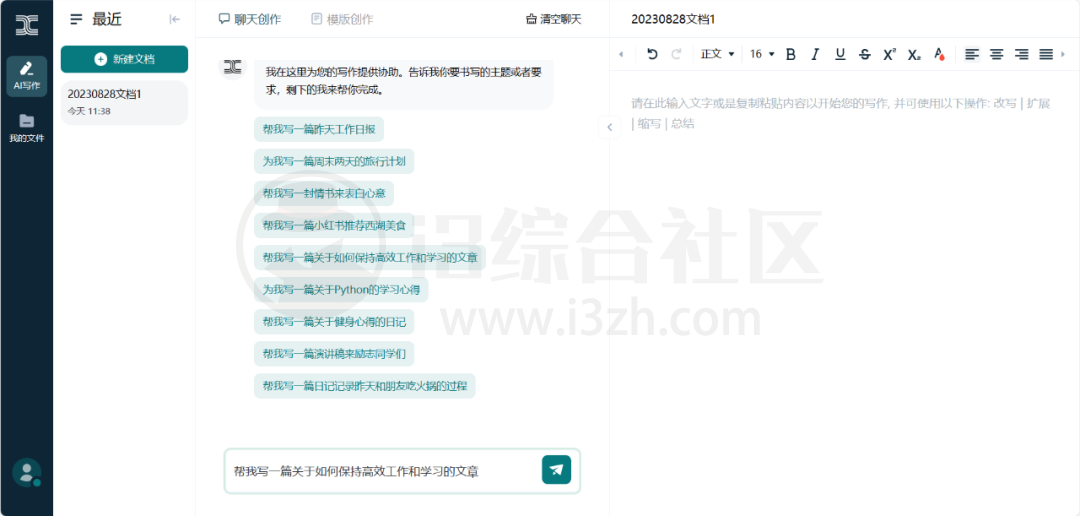Screen dimensions: 1080x516
Task: Click the document title 20230828文档1
Action: (x=673, y=19)
